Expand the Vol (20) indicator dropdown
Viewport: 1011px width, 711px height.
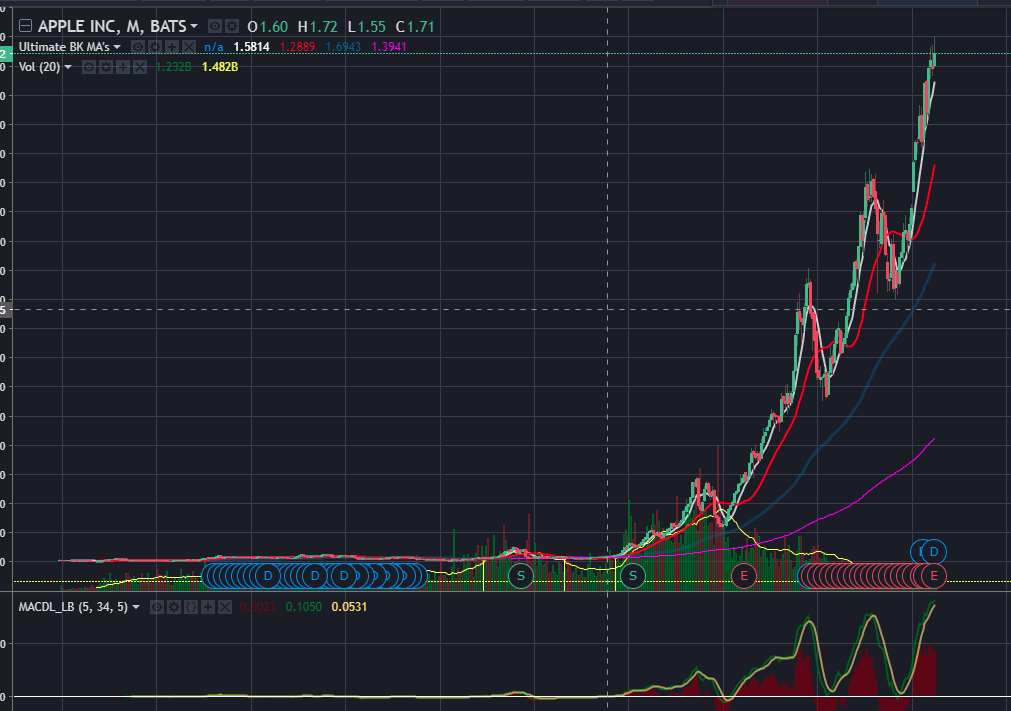[68, 67]
